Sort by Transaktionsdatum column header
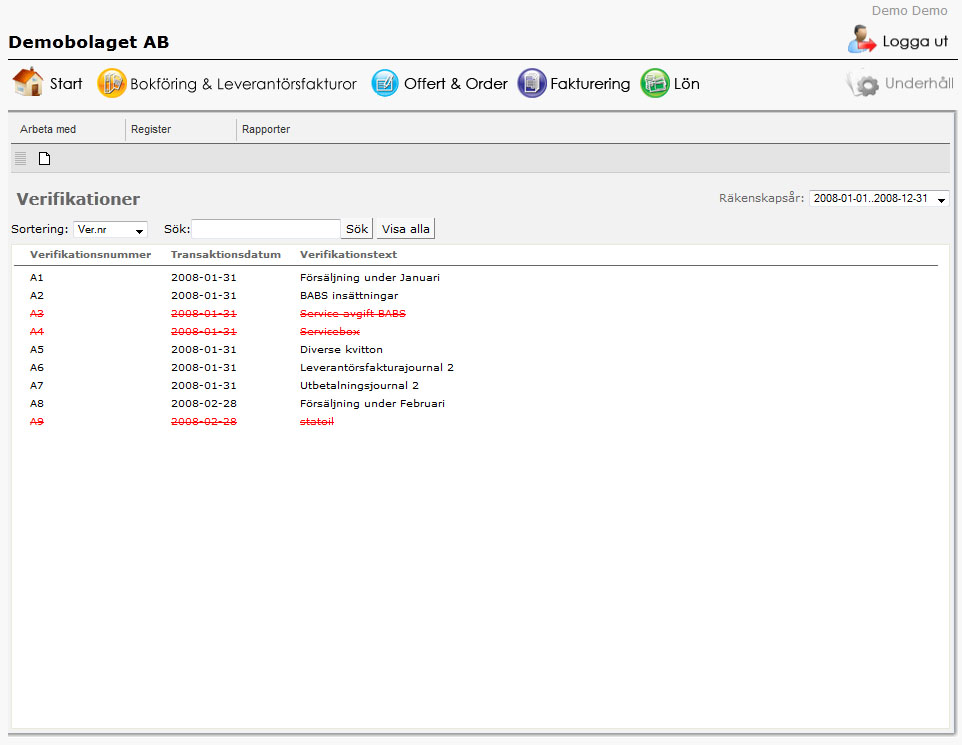The width and height of the screenshot is (962, 745). coord(226,255)
